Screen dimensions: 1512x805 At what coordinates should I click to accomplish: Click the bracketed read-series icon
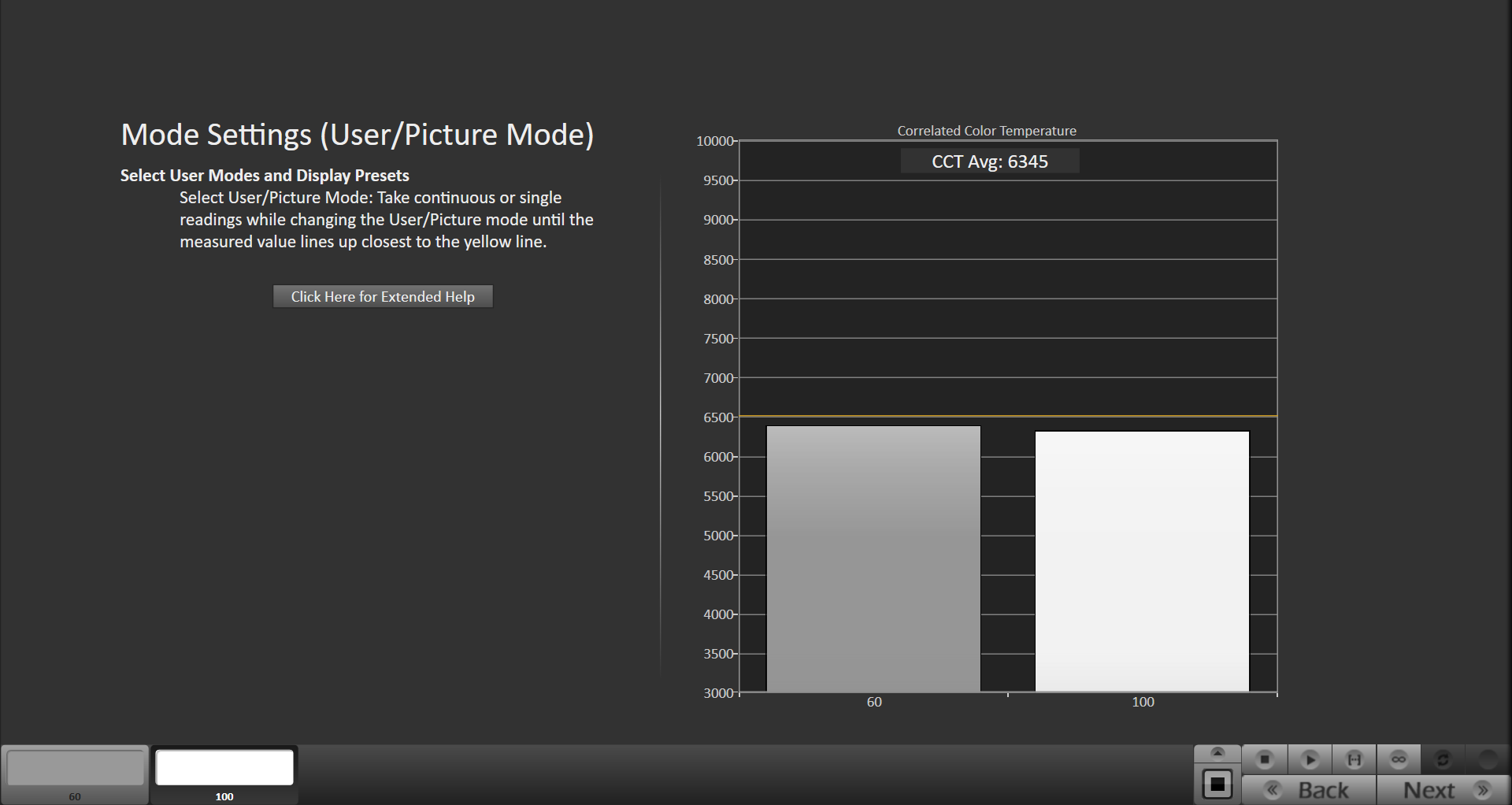pos(1354,759)
